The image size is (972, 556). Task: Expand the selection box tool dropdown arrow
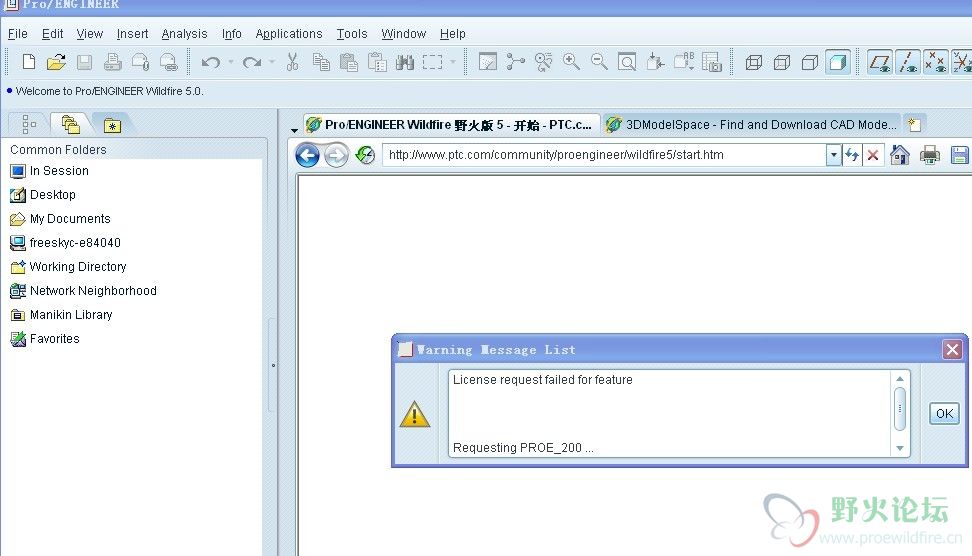(453, 62)
